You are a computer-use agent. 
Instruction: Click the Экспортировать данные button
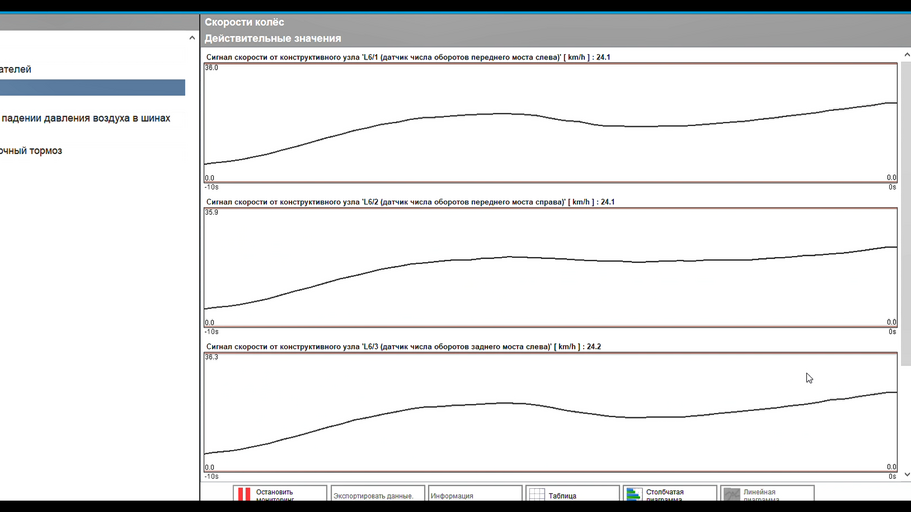(x=378, y=493)
